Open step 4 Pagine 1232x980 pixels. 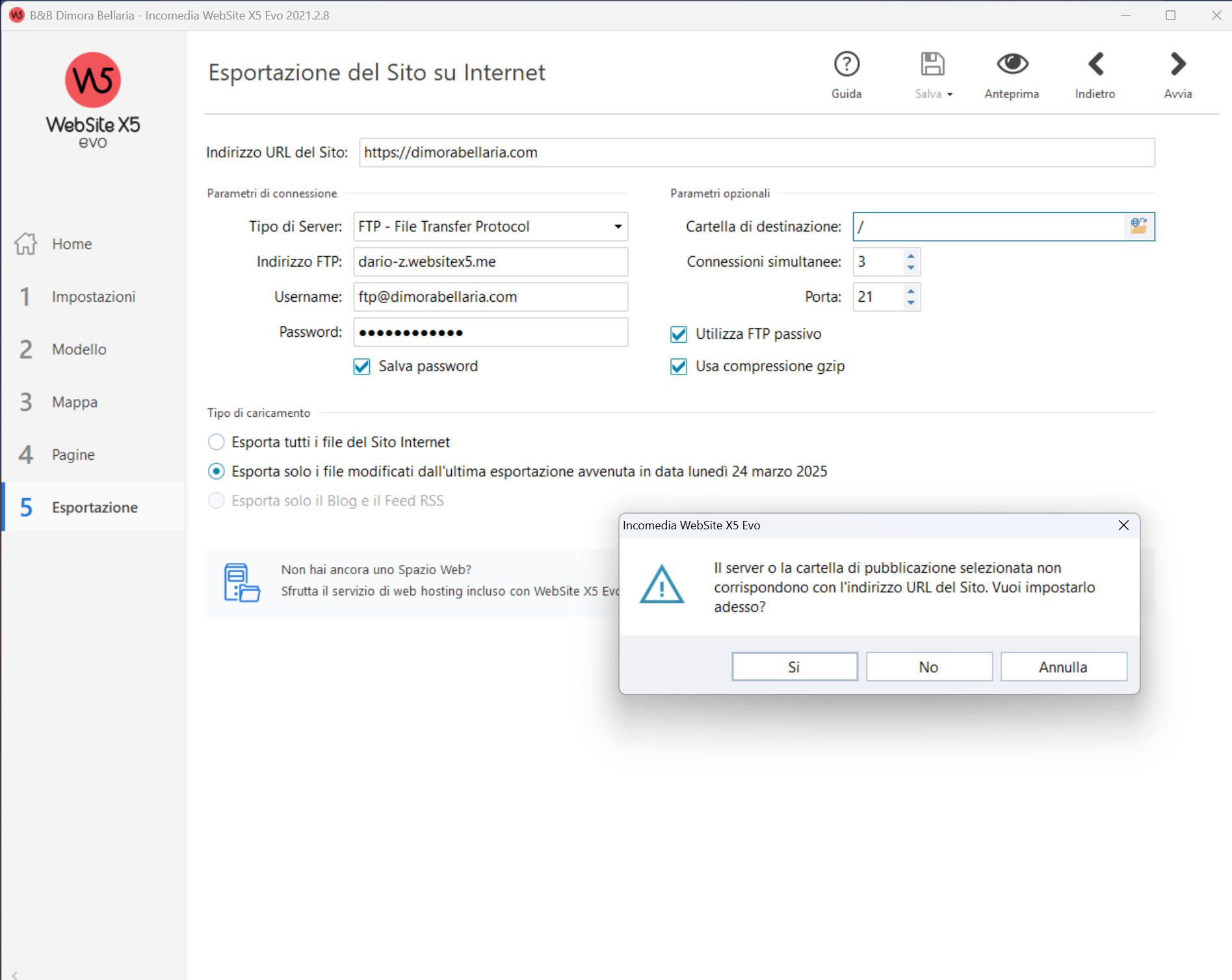[94, 455]
